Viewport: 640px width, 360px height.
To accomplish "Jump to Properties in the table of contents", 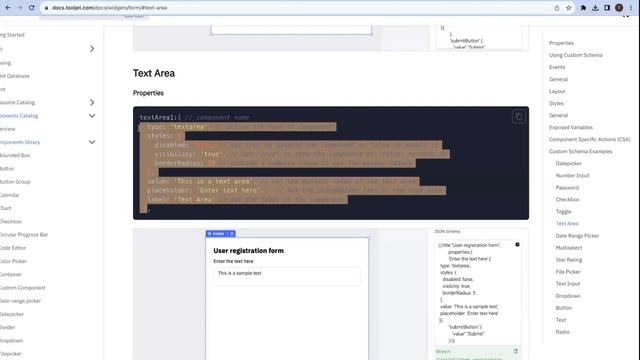I will coord(561,43).
